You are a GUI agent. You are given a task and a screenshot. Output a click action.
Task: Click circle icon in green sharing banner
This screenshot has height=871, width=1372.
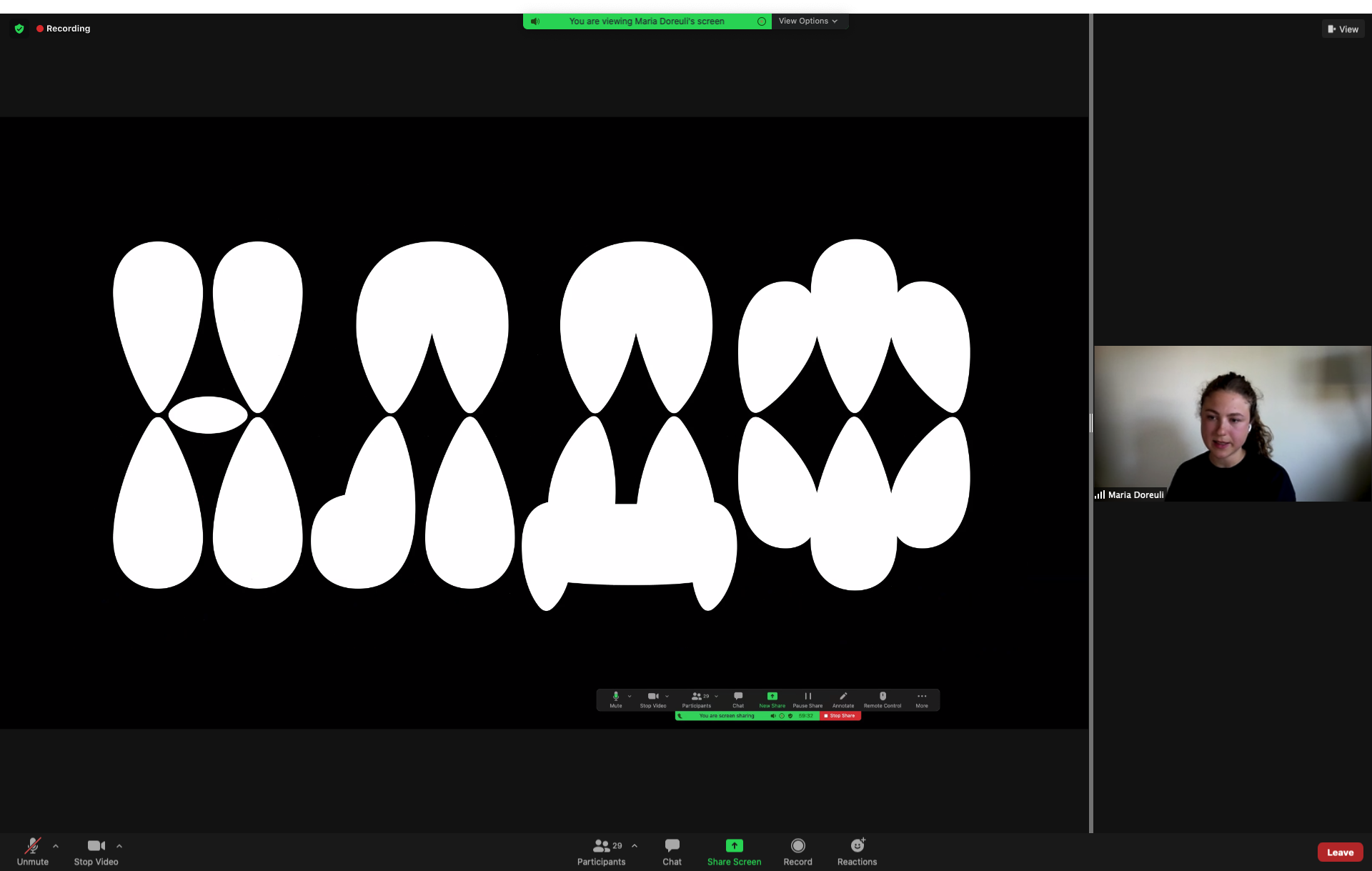point(762,21)
